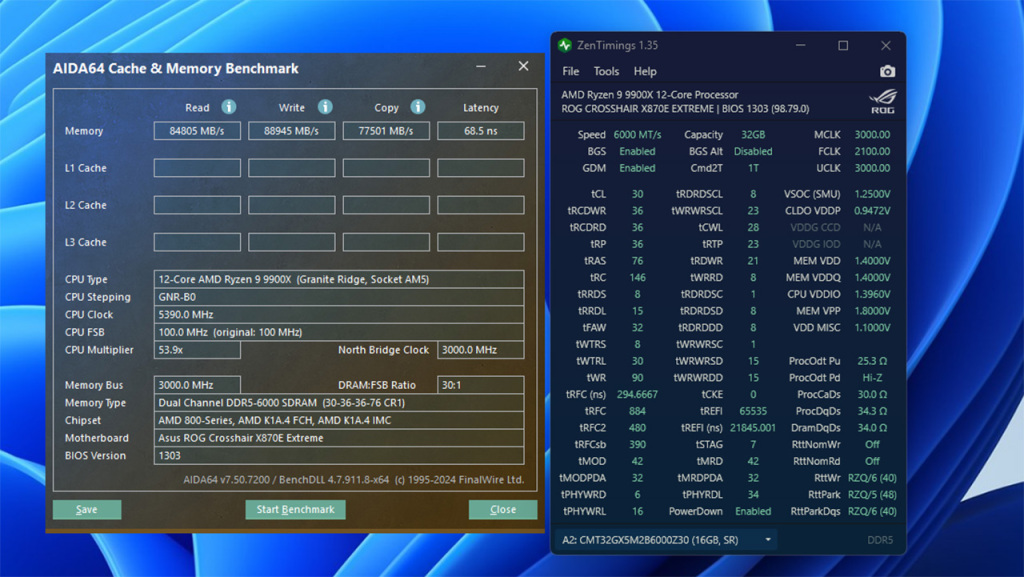Click the tCL value 30
Image resolution: width=1024 pixels, height=577 pixels.
[x=637, y=194]
